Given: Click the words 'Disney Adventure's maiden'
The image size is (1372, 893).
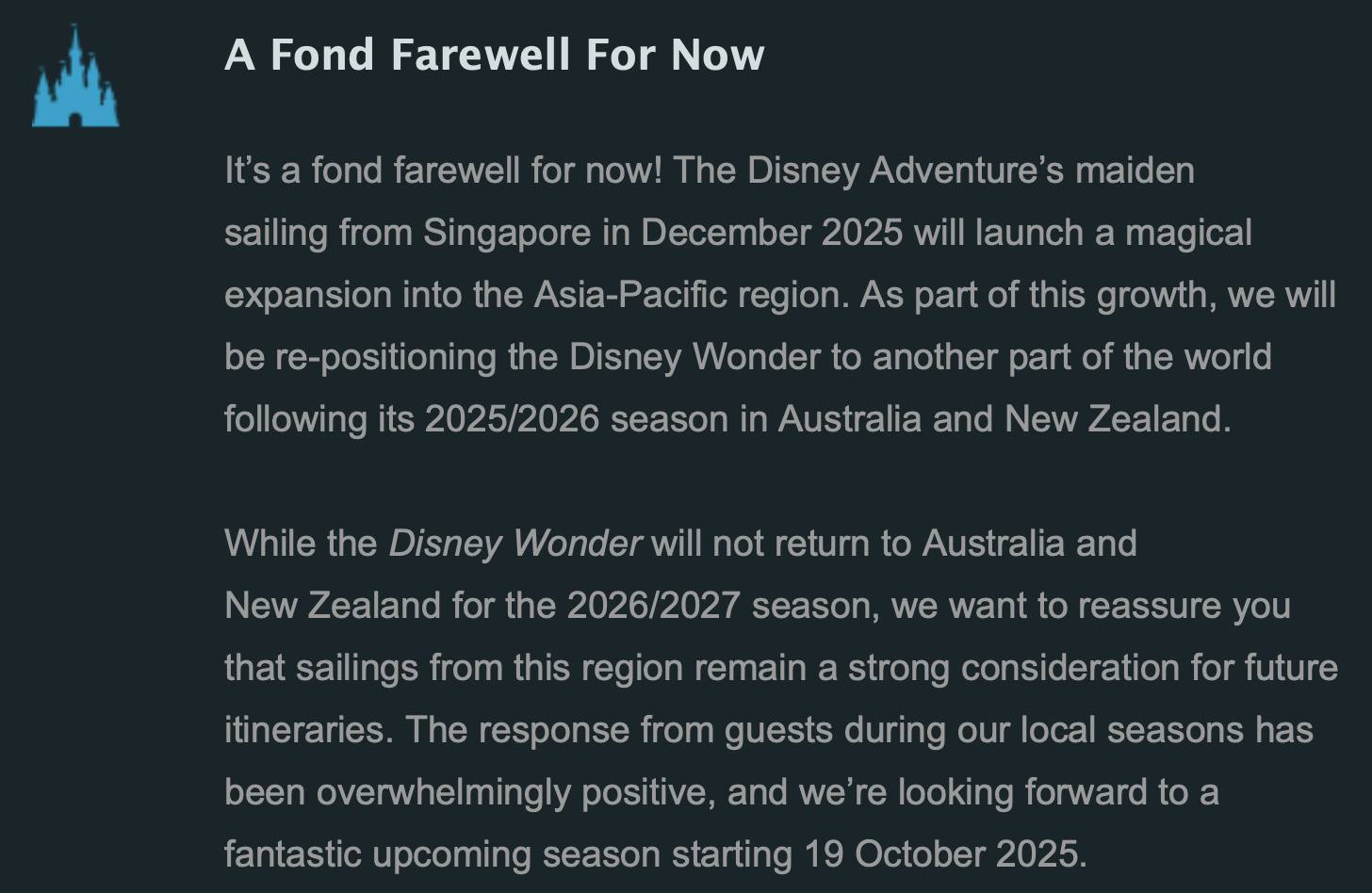Looking at the screenshot, I should point(971,171).
